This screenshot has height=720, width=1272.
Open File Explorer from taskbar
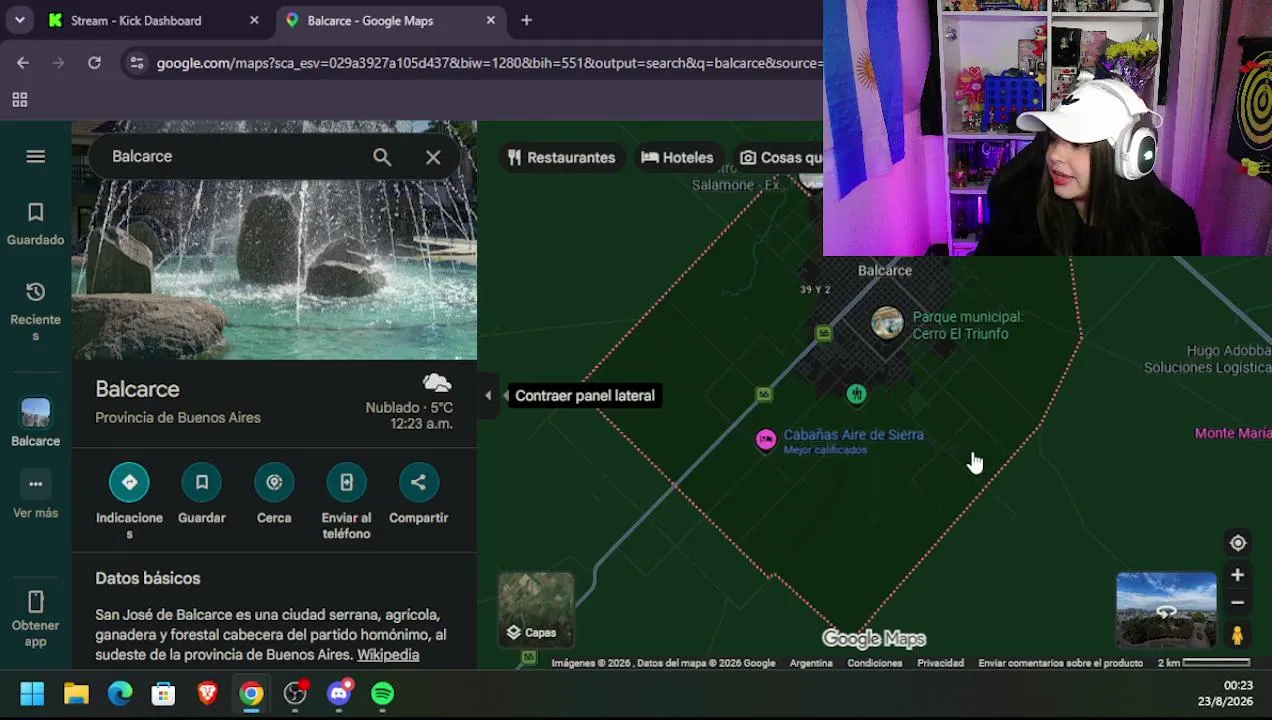coord(76,694)
